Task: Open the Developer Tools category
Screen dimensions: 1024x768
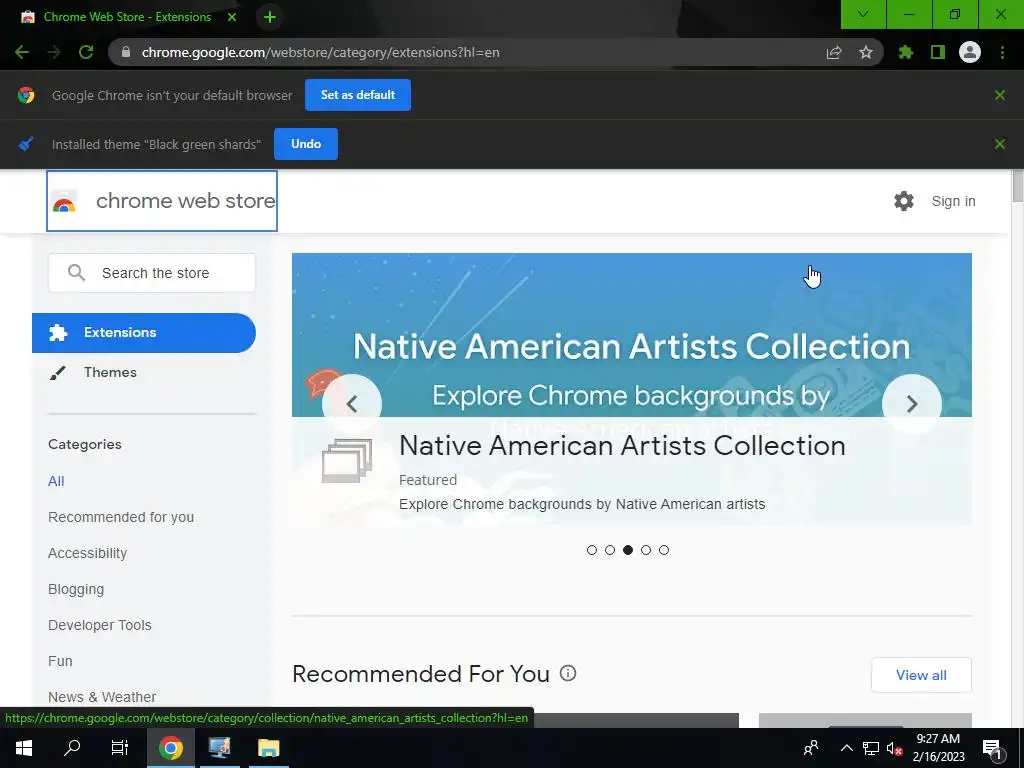Action: click(100, 625)
